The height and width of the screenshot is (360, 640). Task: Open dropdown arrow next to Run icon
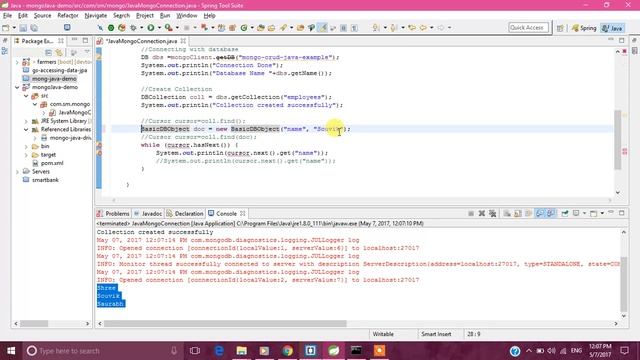click(159, 28)
